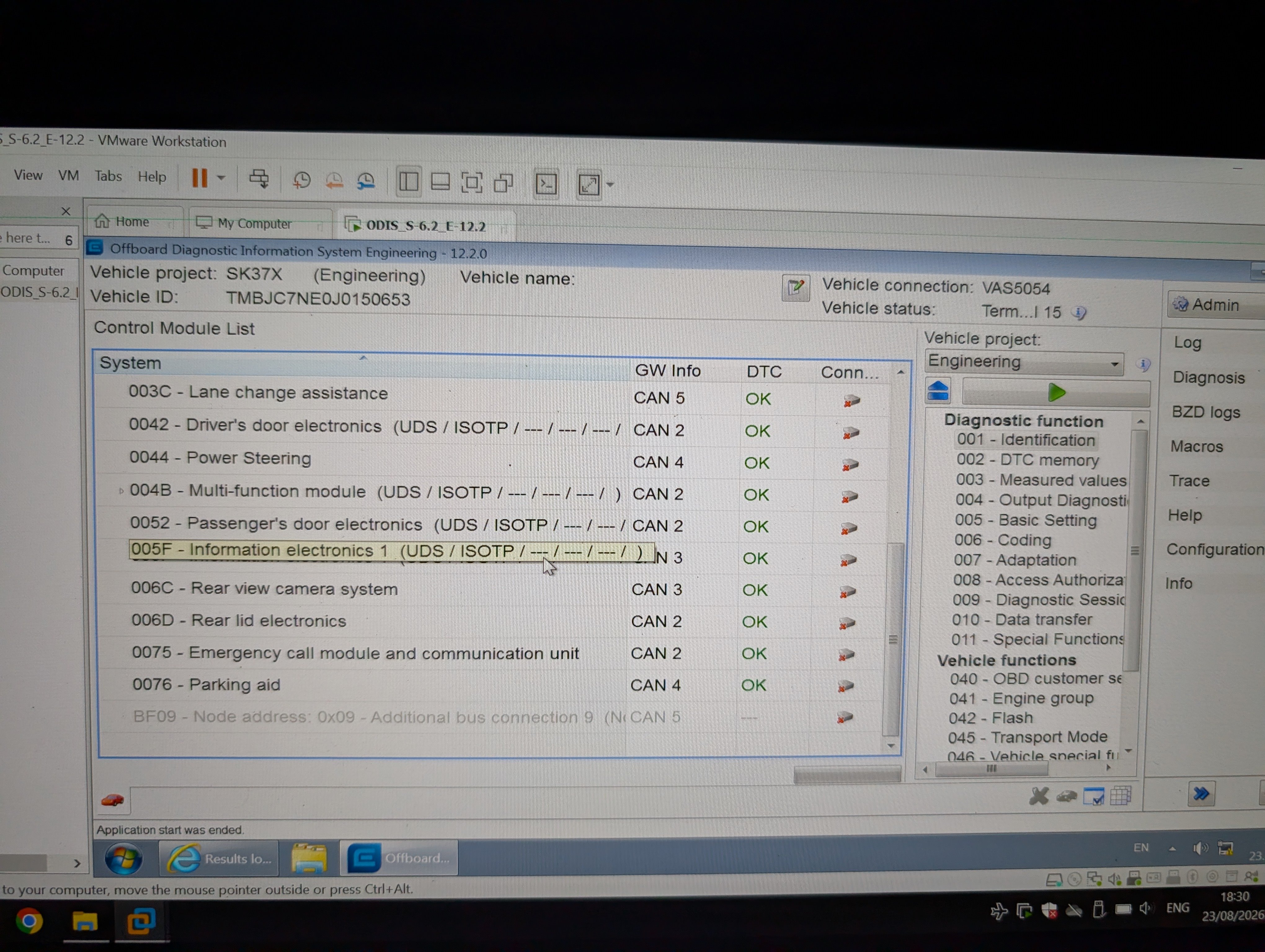Click the blue icon above Diagnostic function list

[938, 391]
